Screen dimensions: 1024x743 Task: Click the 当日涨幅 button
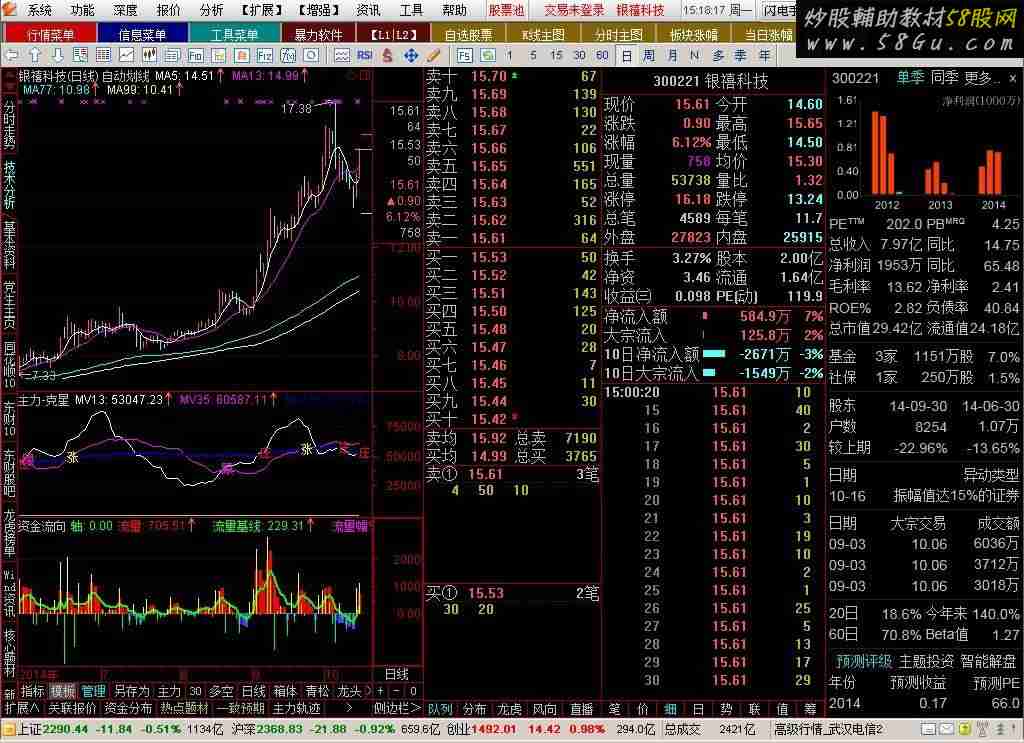769,34
